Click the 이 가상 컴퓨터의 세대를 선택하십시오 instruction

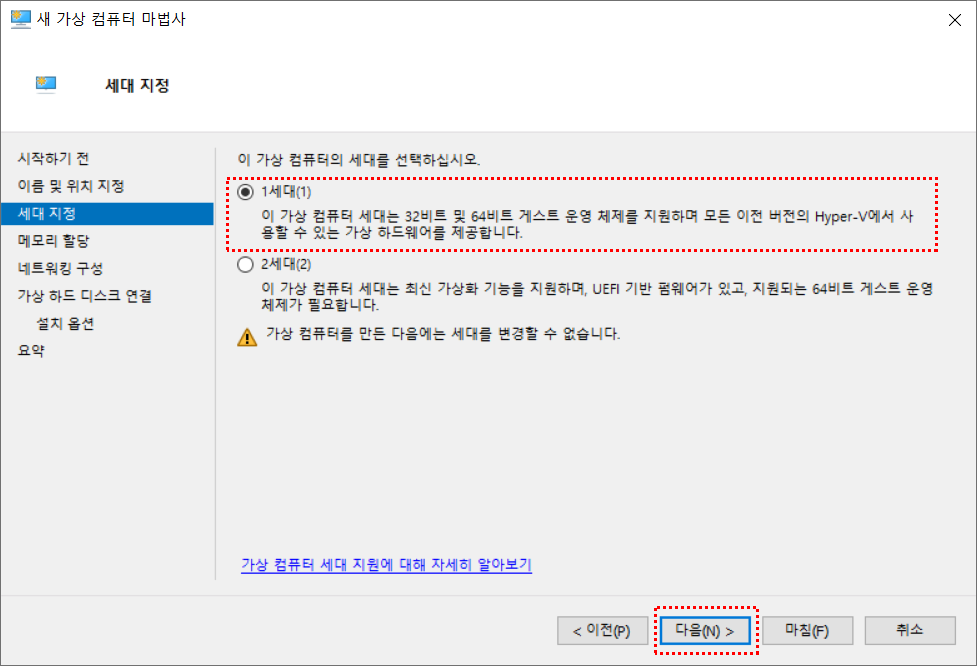point(359,160)
